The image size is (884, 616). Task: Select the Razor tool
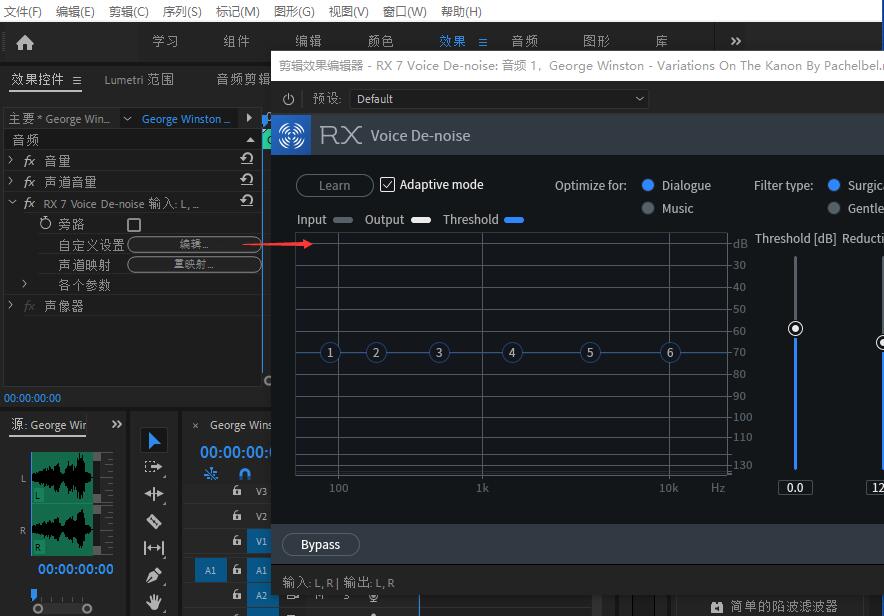click(154, 521)
